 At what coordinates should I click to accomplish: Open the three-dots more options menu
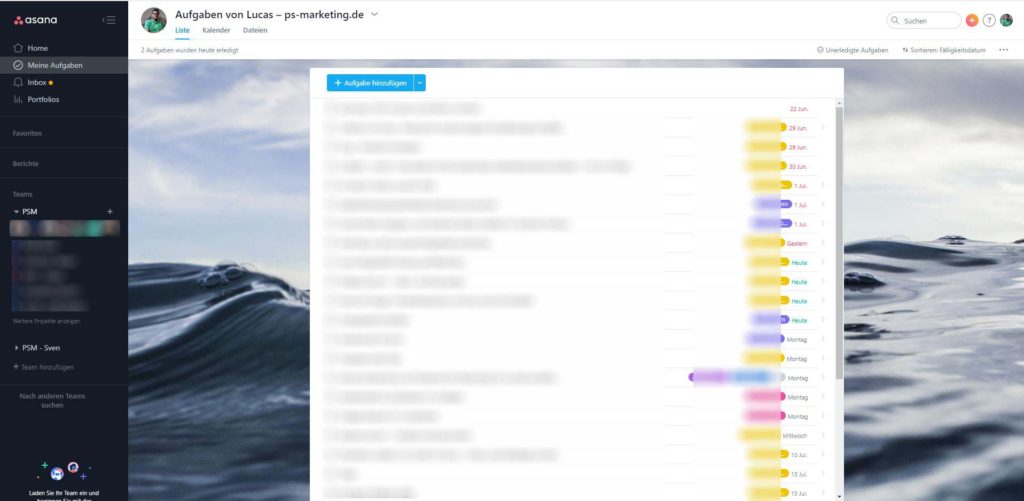click(x=1003, y=50)
